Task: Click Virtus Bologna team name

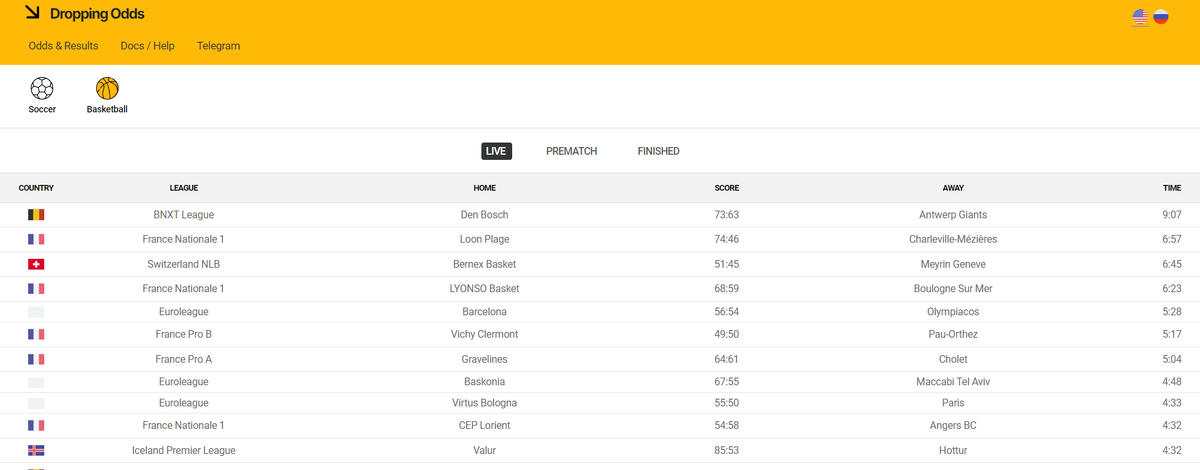Action: (485, 403)
